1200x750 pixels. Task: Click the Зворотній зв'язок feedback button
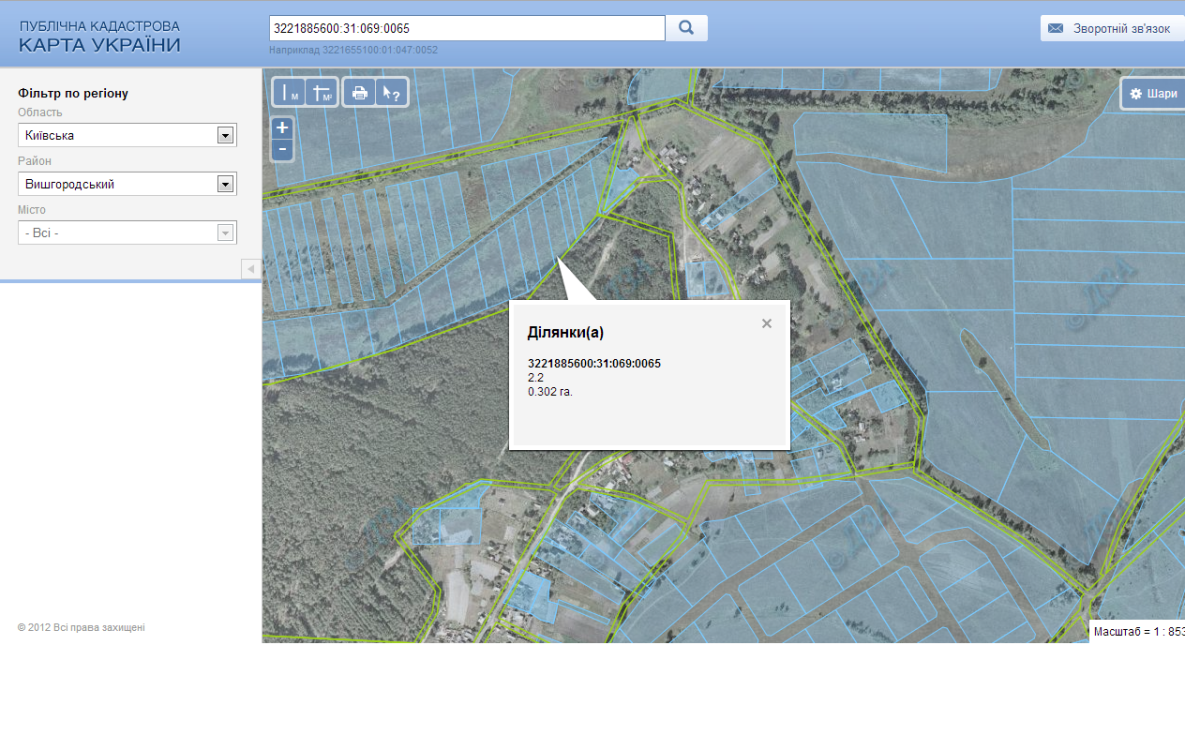pyautogui.click(x=1111, y=29)
